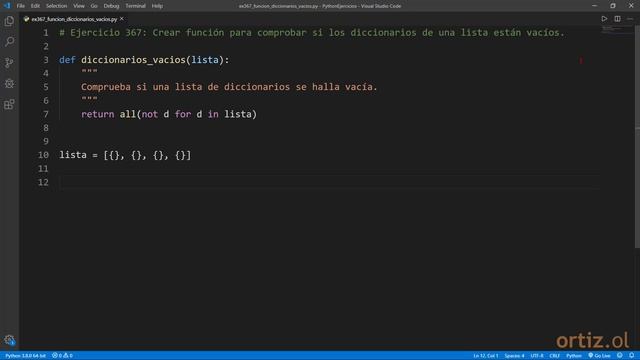Click line number 10 in the gutter

pyautogui.click(x=43, y=155)
